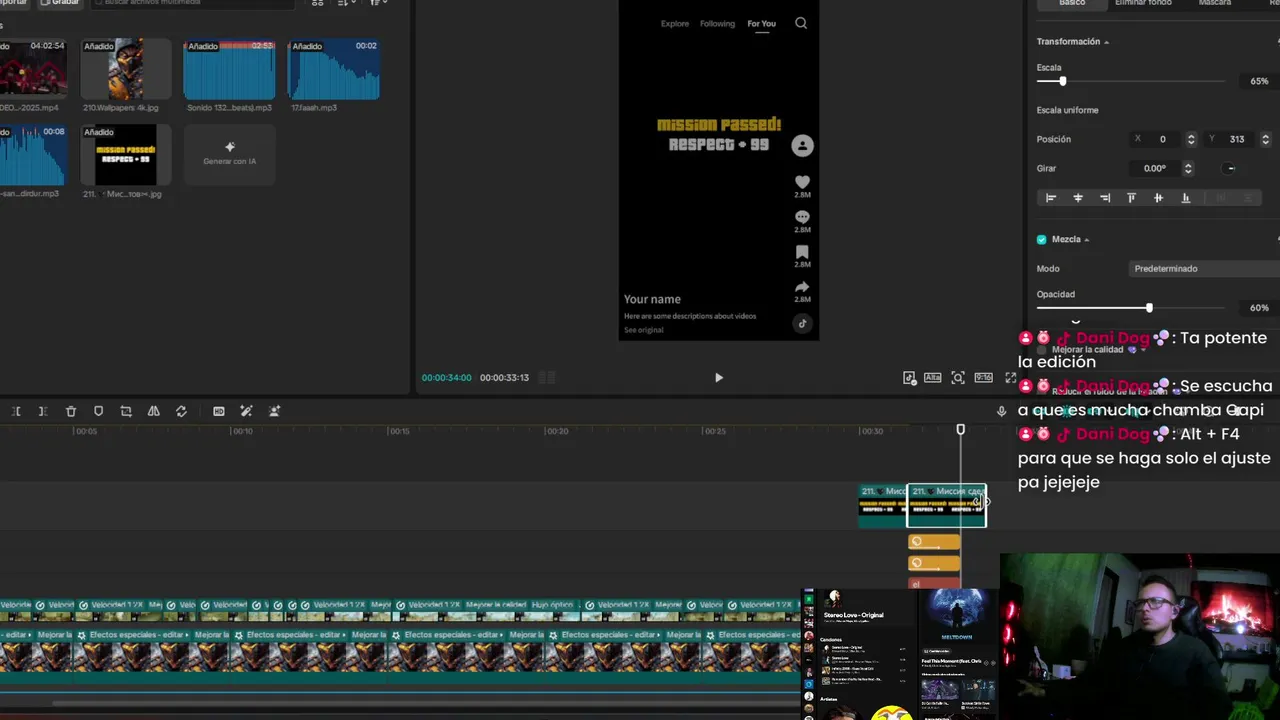Click the focus frame icon below the preview

coord(958,377)
